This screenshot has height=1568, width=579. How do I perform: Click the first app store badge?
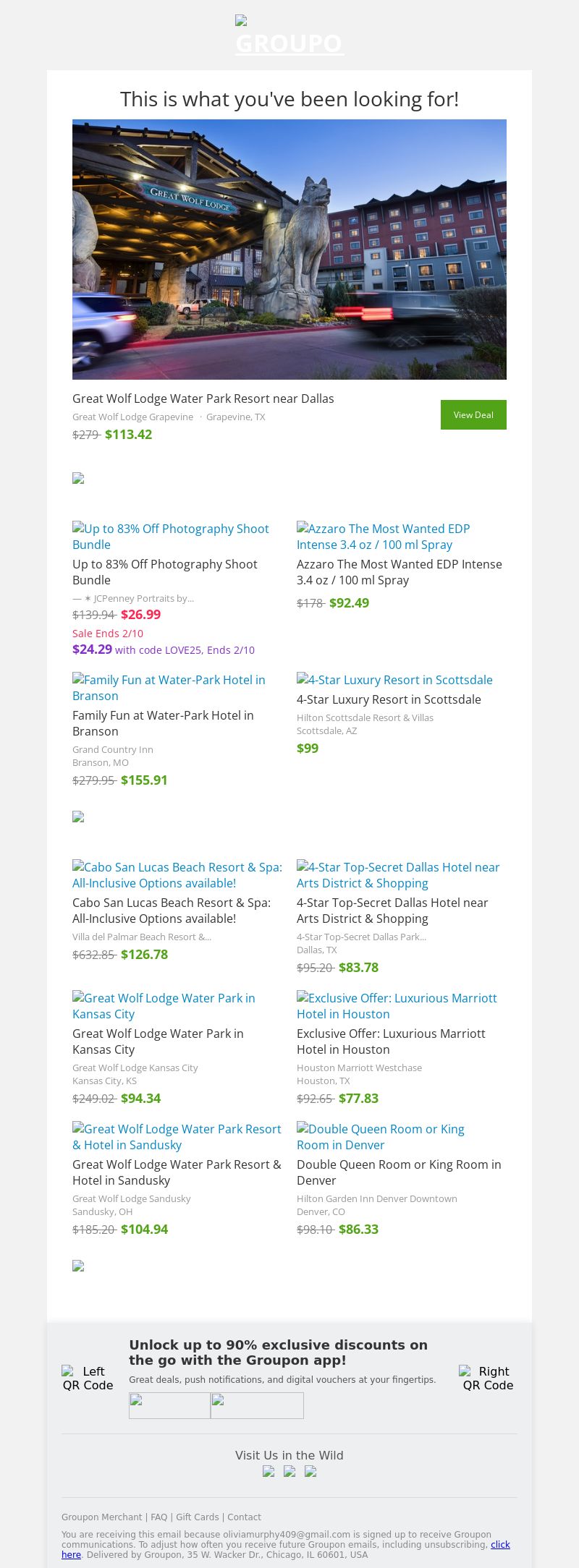tap(169, 1405)
